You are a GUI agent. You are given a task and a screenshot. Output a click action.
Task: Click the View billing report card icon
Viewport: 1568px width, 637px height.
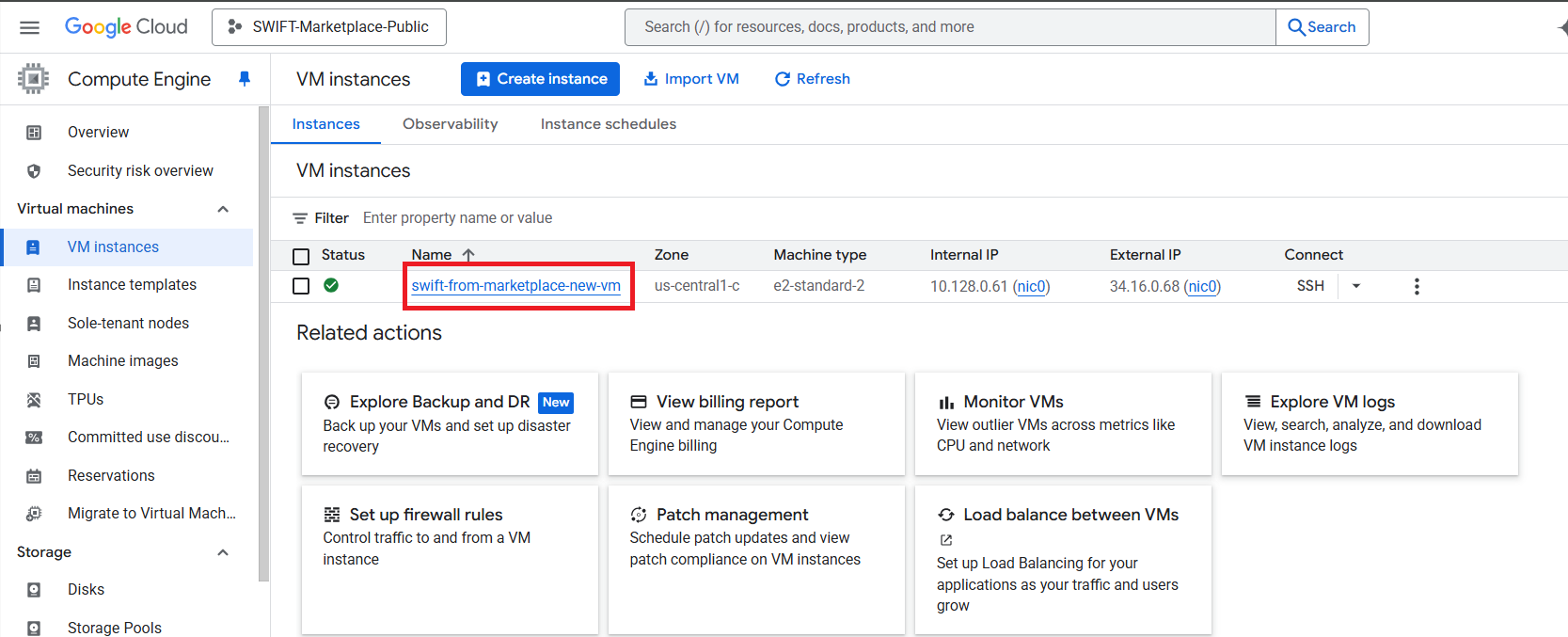point(639,402)
